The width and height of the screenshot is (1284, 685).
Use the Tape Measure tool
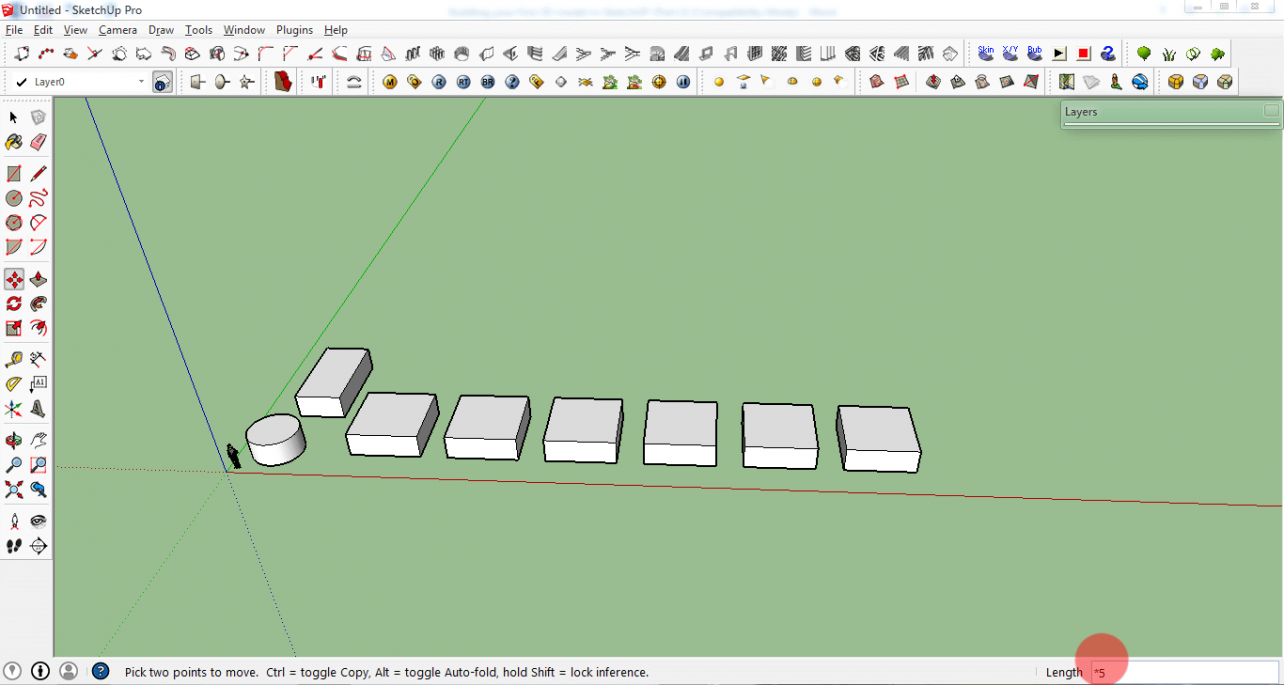coord(13,358)
